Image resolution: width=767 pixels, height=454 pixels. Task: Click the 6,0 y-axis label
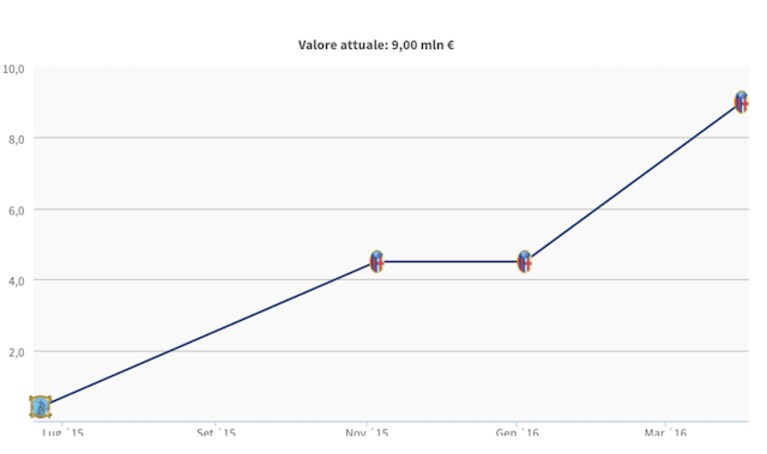pos(16,211)
